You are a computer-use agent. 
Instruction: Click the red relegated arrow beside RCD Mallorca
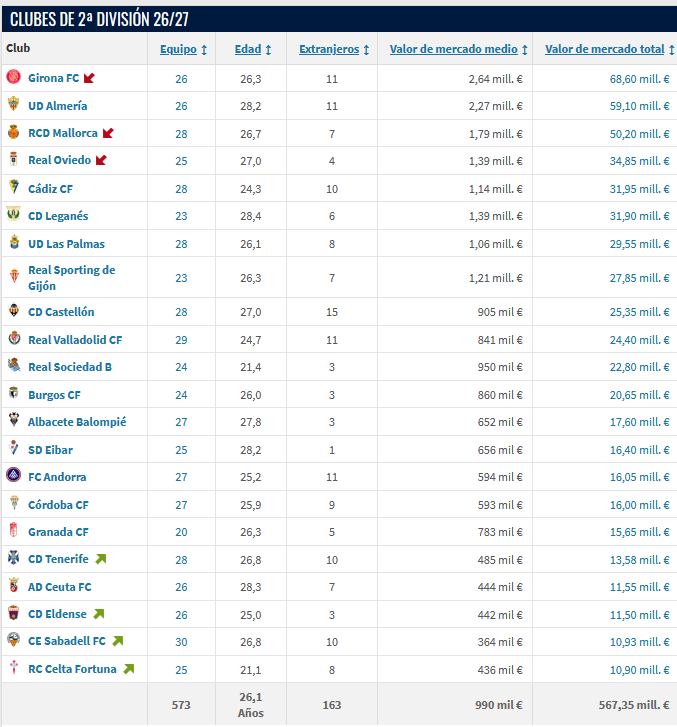tap(108, 133)
